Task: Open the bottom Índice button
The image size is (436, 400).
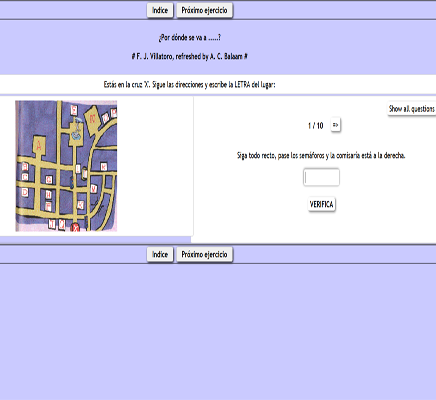Action: [x=160, y=254]
